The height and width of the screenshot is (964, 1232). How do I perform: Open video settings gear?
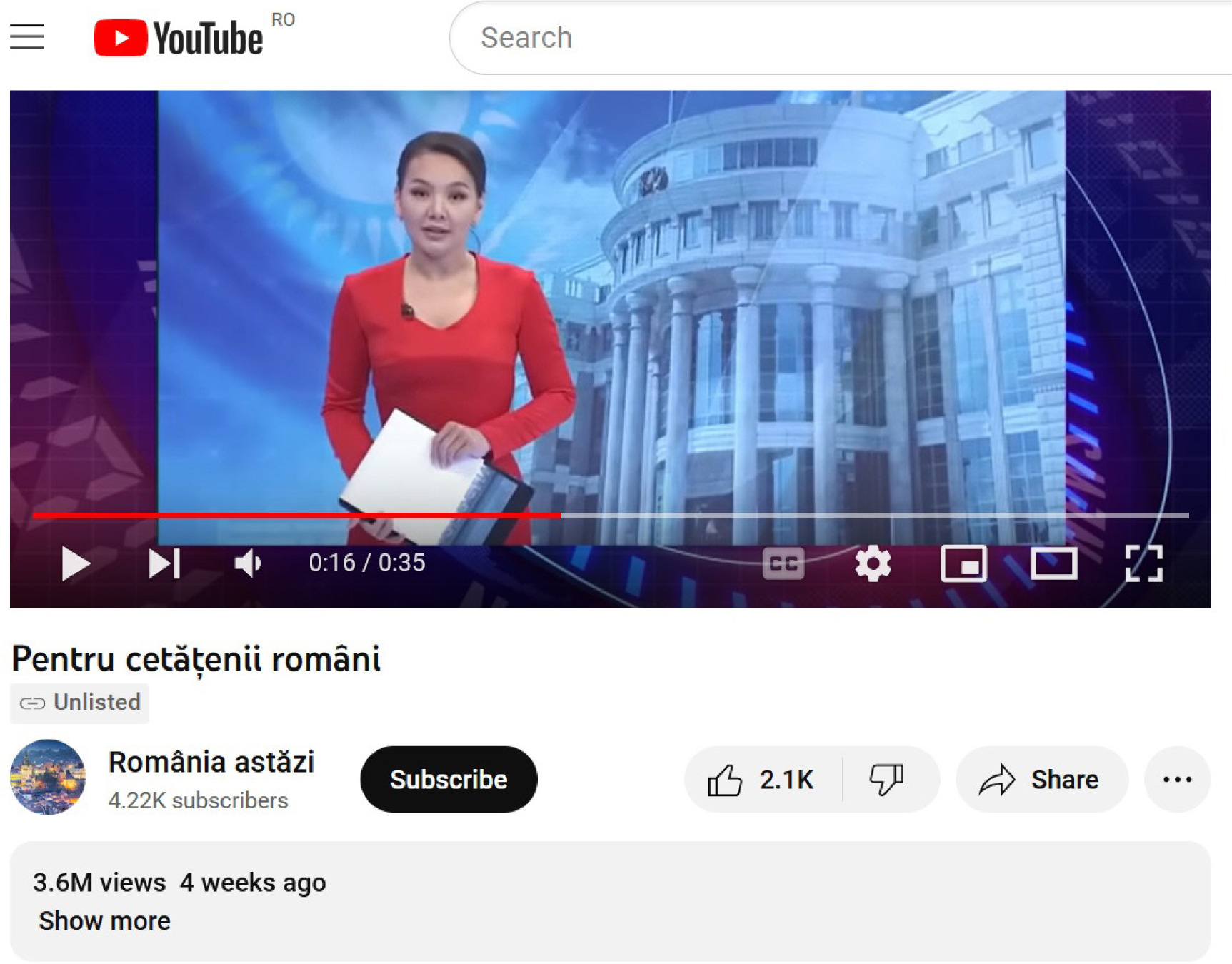click(x=873, y=563)
